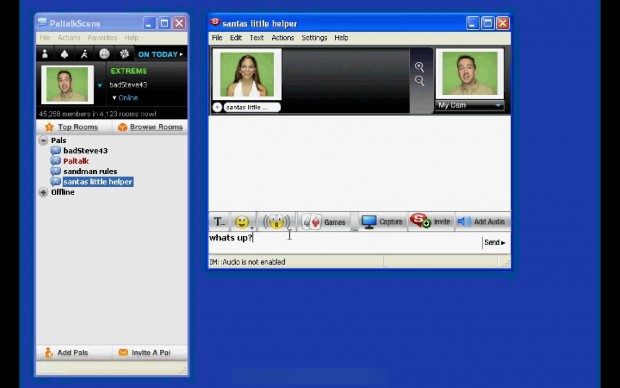Open the text formatting T button
This screenshot has height=388, width=620.
[x=219, y=221]
